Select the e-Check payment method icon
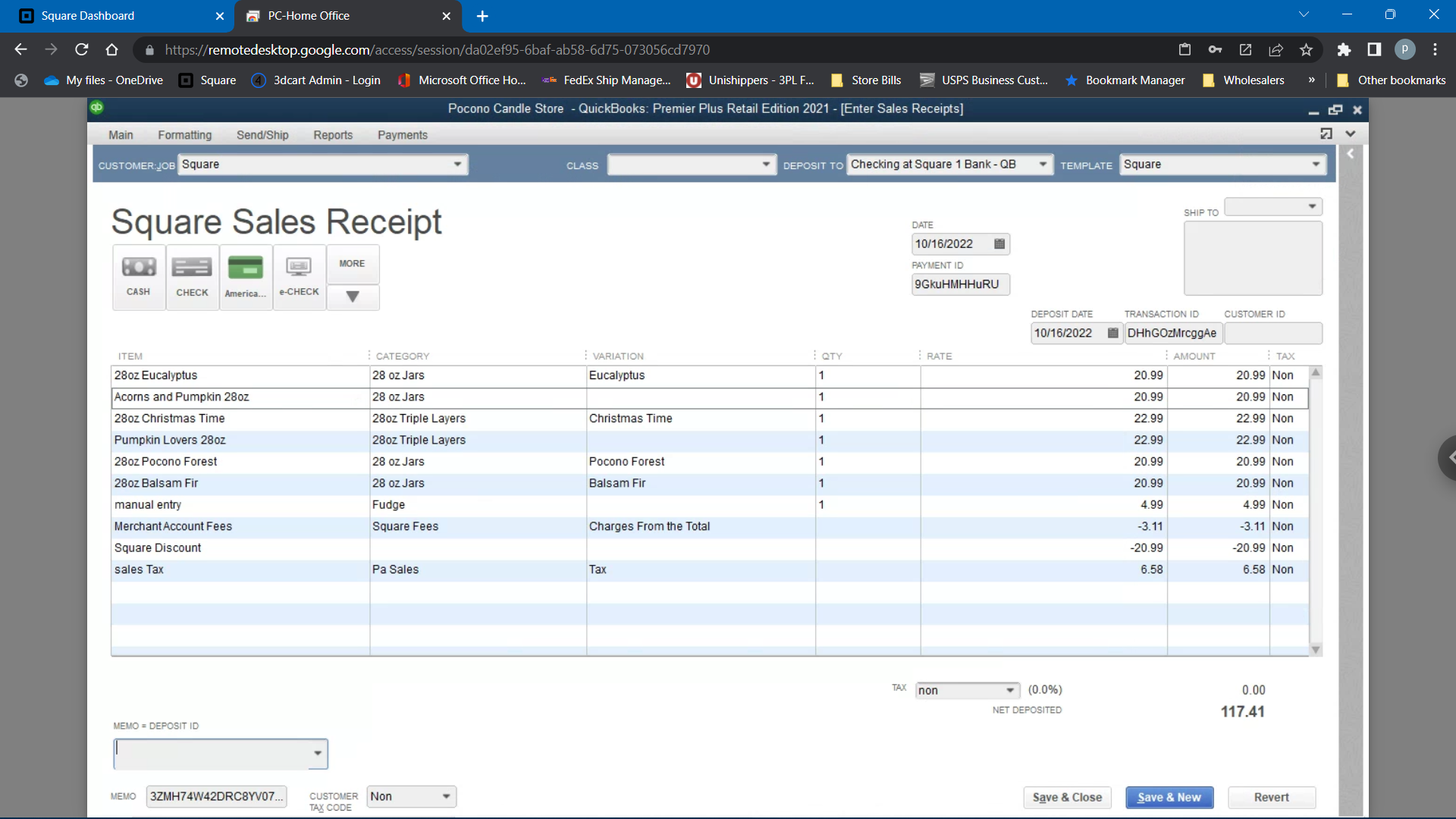 299,276
